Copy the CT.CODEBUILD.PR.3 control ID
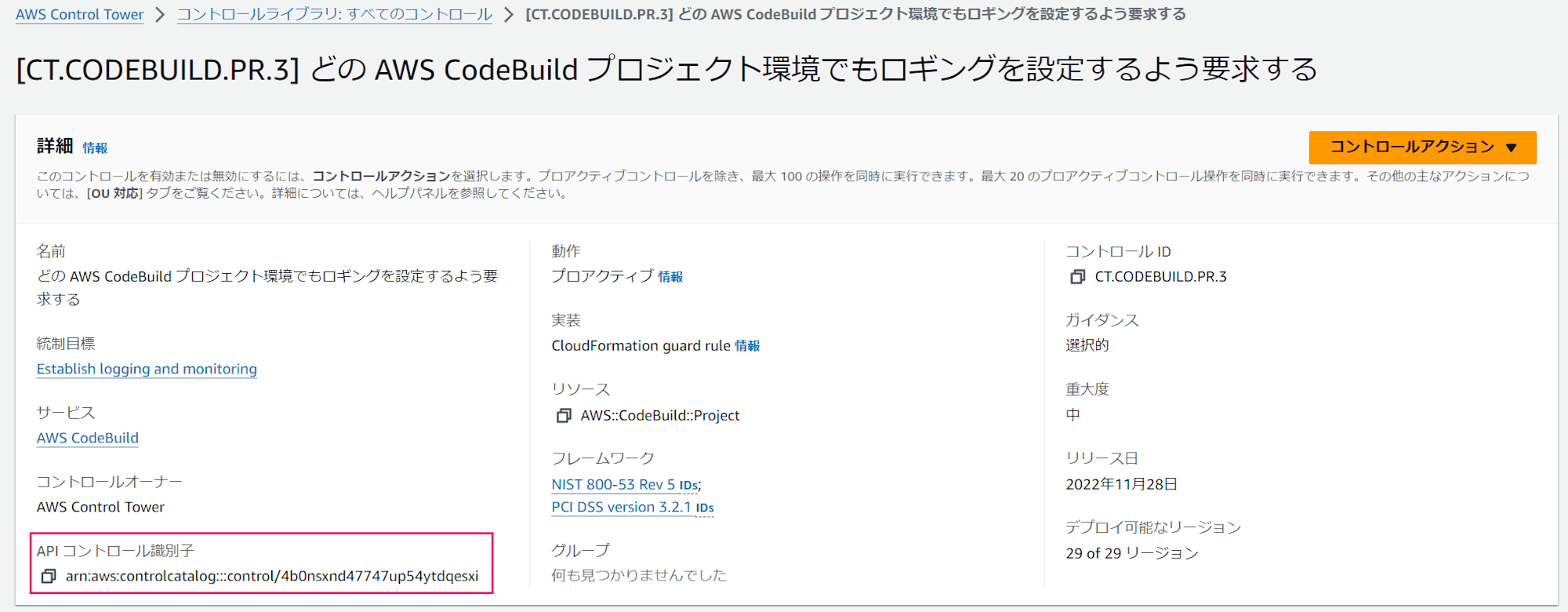Viewport: 1568px width, 612px height. click(x=1078, y=277)
